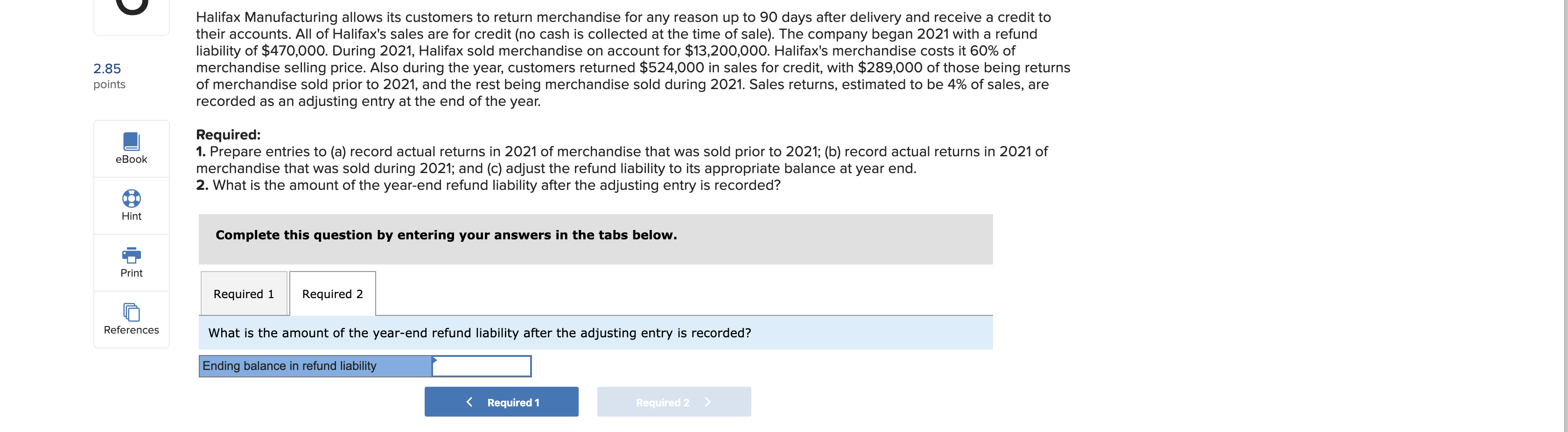View the Hint for this question
Image resolution: width=1568 pixels, height=432 pixels.
click(131, 206)
